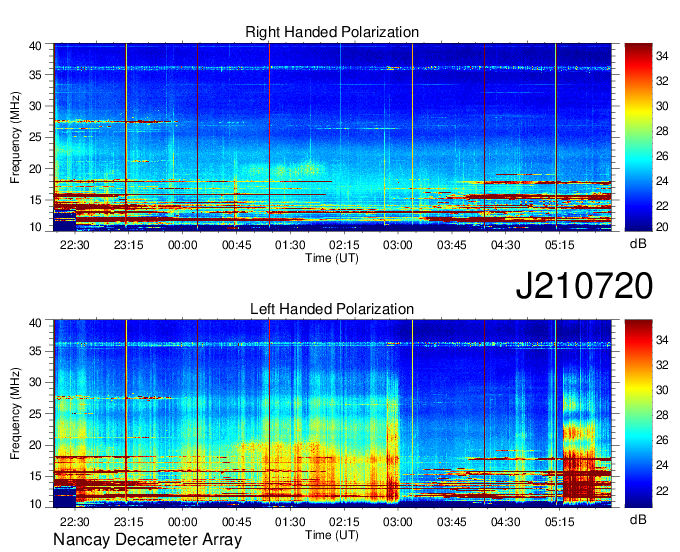The height and width of the screenshot is (552, 680).
Task: Click the bottom plot's Time (UT) axis label
Action: point(332,535)
